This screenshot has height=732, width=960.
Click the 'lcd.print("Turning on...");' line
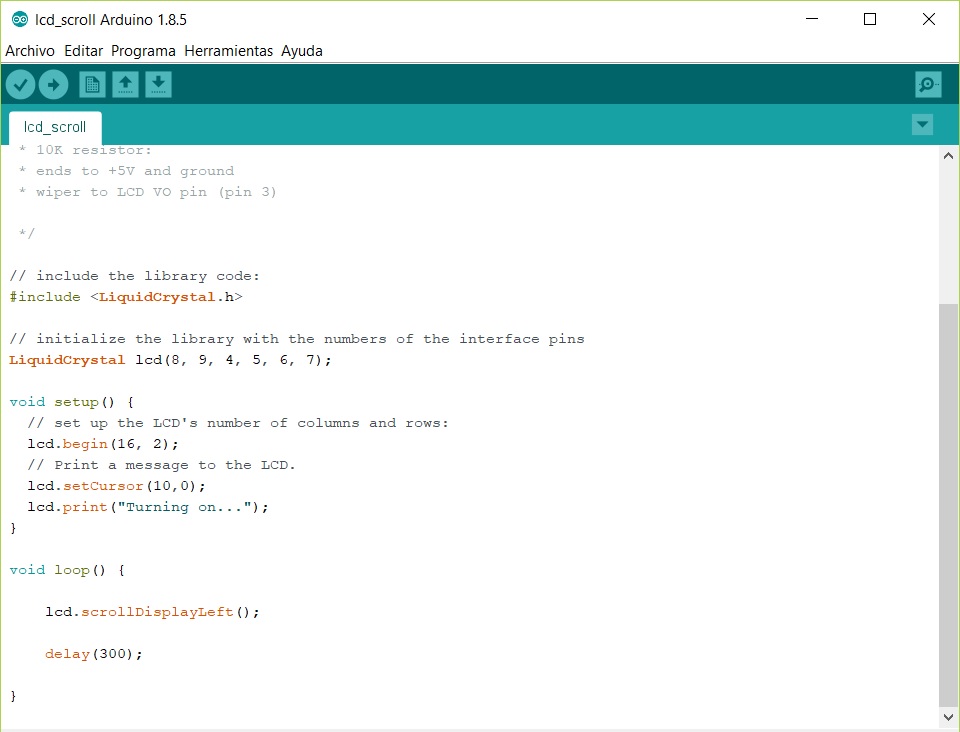(x=148, y=507)
